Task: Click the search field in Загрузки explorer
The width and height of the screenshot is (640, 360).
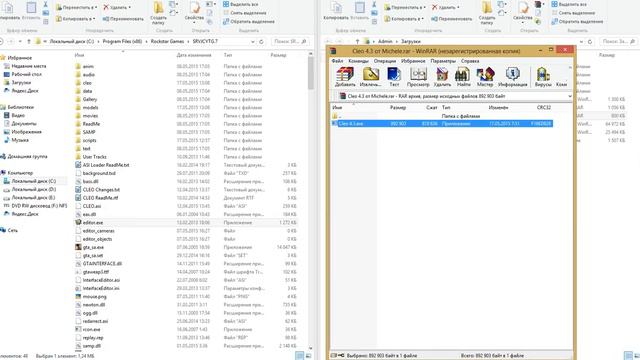Action: [618, 42]
